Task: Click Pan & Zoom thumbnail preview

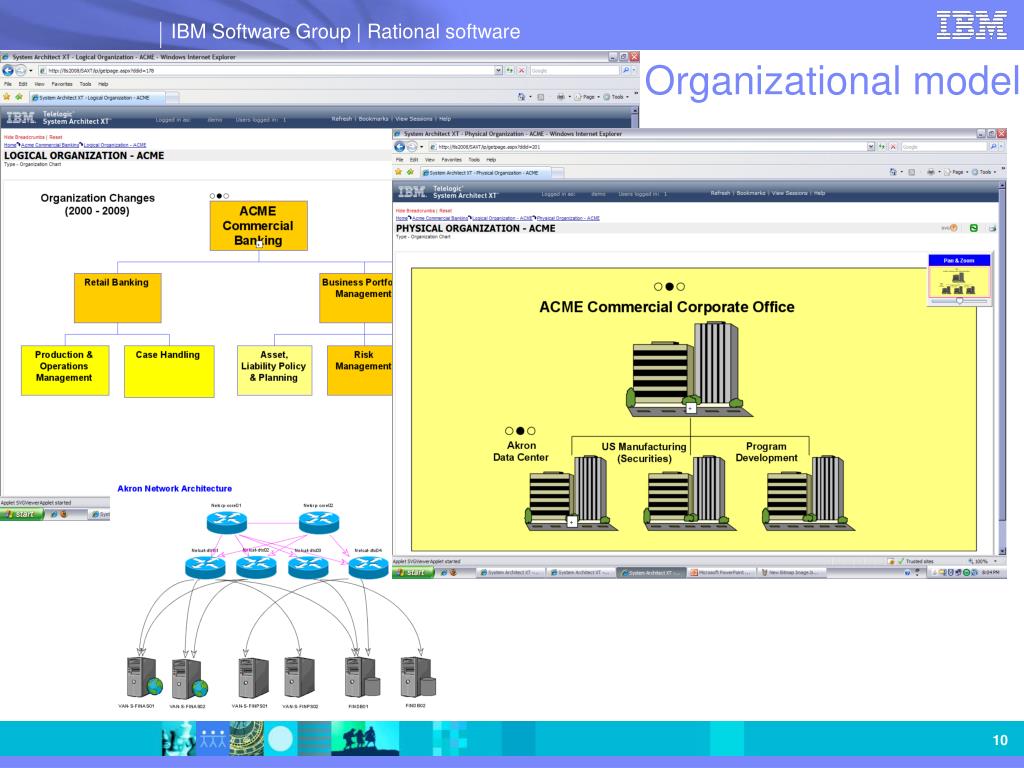Action: point(959,281)
